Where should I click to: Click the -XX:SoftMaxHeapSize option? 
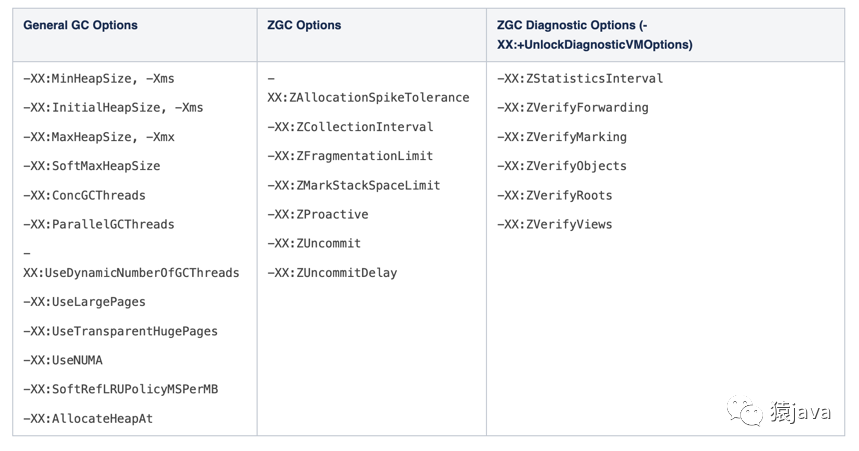(x=91, y=166)
